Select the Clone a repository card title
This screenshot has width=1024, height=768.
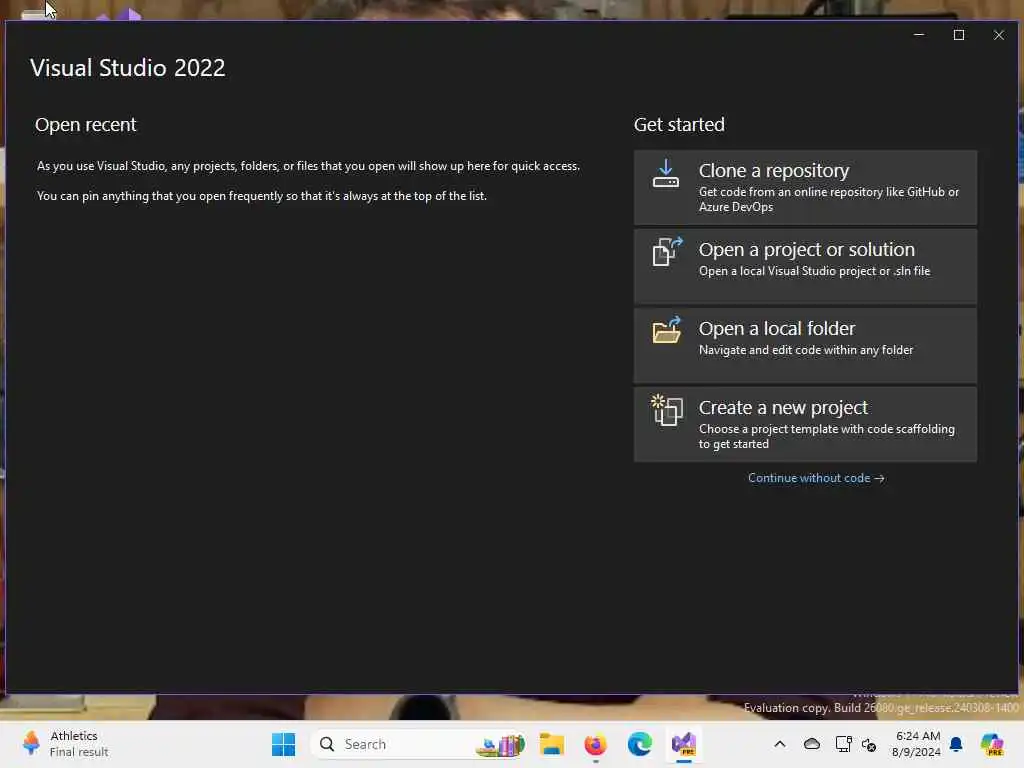coord(774,170)
